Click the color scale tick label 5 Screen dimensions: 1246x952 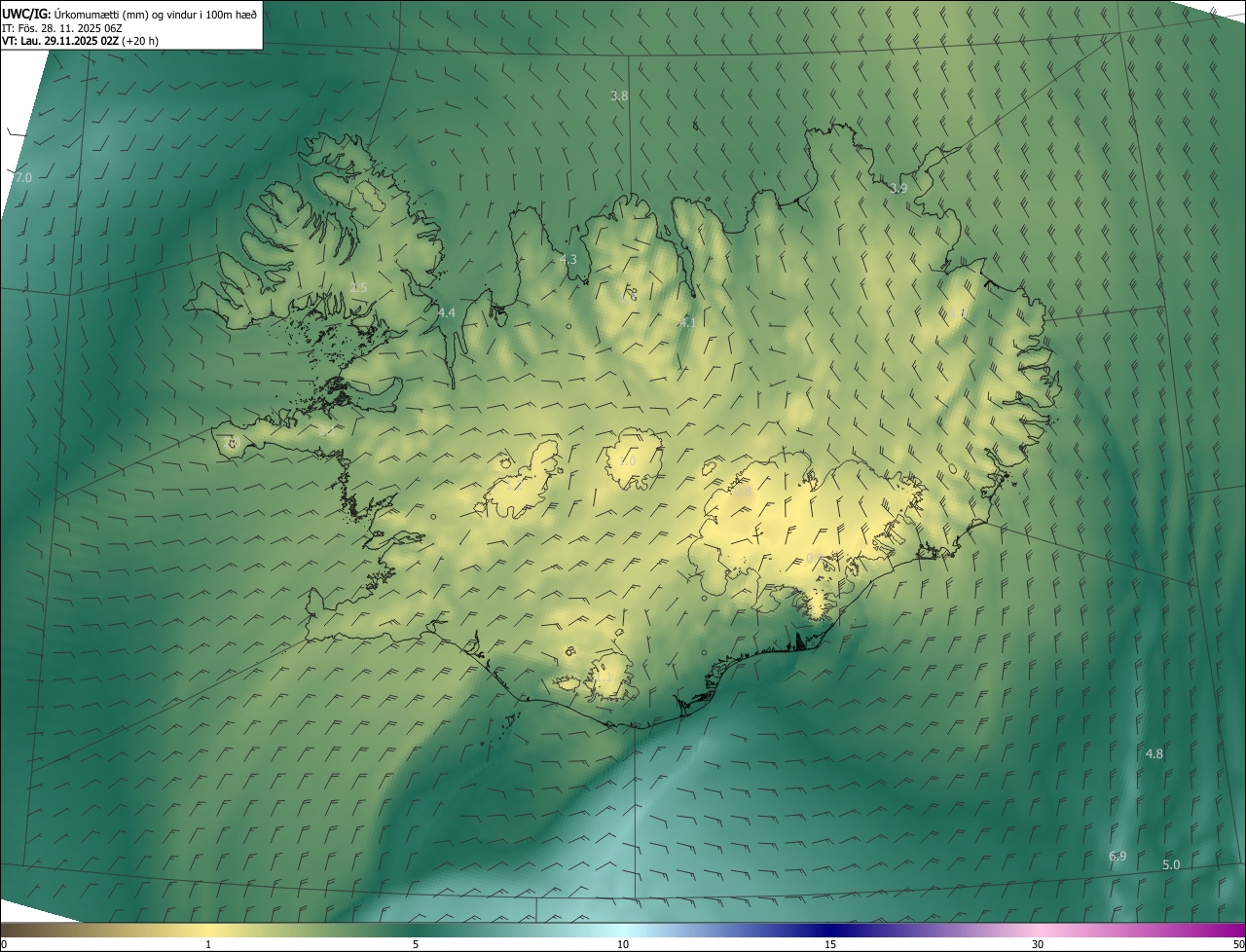[416, 944]
